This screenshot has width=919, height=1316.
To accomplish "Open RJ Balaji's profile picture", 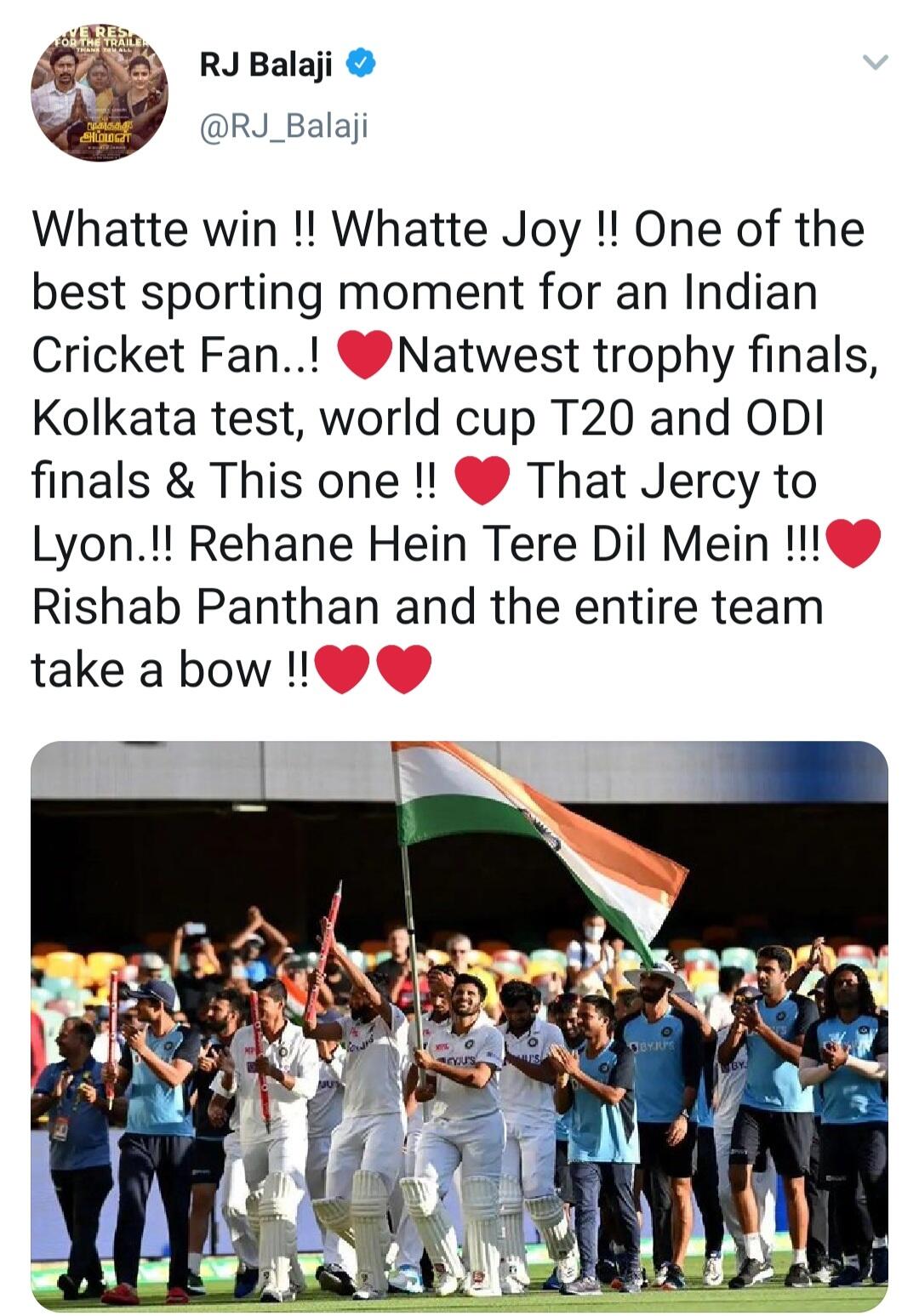I will point(100,93).
